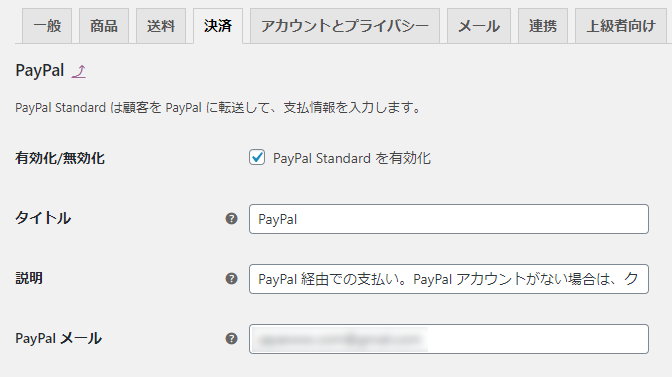Click into the 説明 description text field

click(x=449, y=279)
